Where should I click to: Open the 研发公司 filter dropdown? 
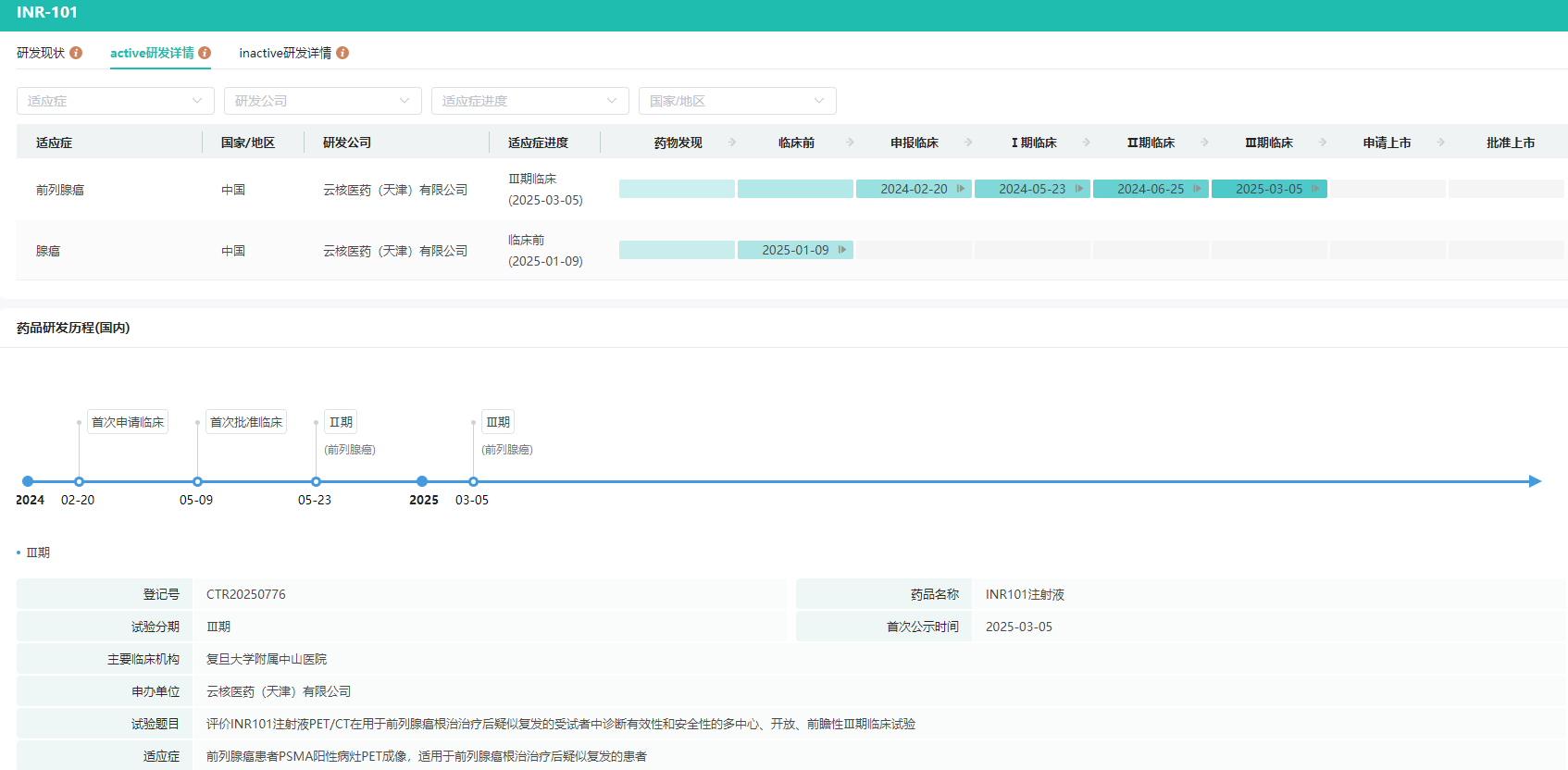(323, 101)
